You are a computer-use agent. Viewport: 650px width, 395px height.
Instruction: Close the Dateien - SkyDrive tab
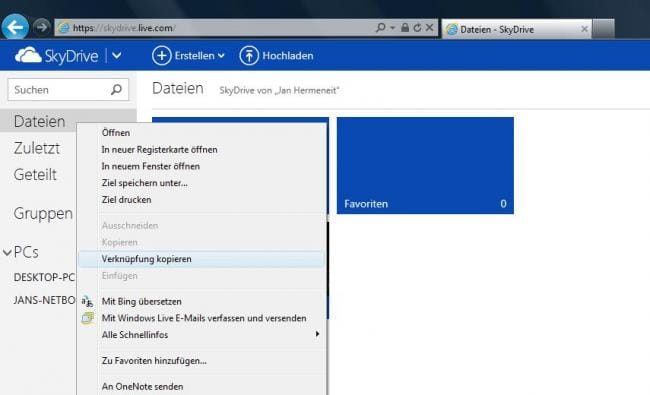click(584, 29)
